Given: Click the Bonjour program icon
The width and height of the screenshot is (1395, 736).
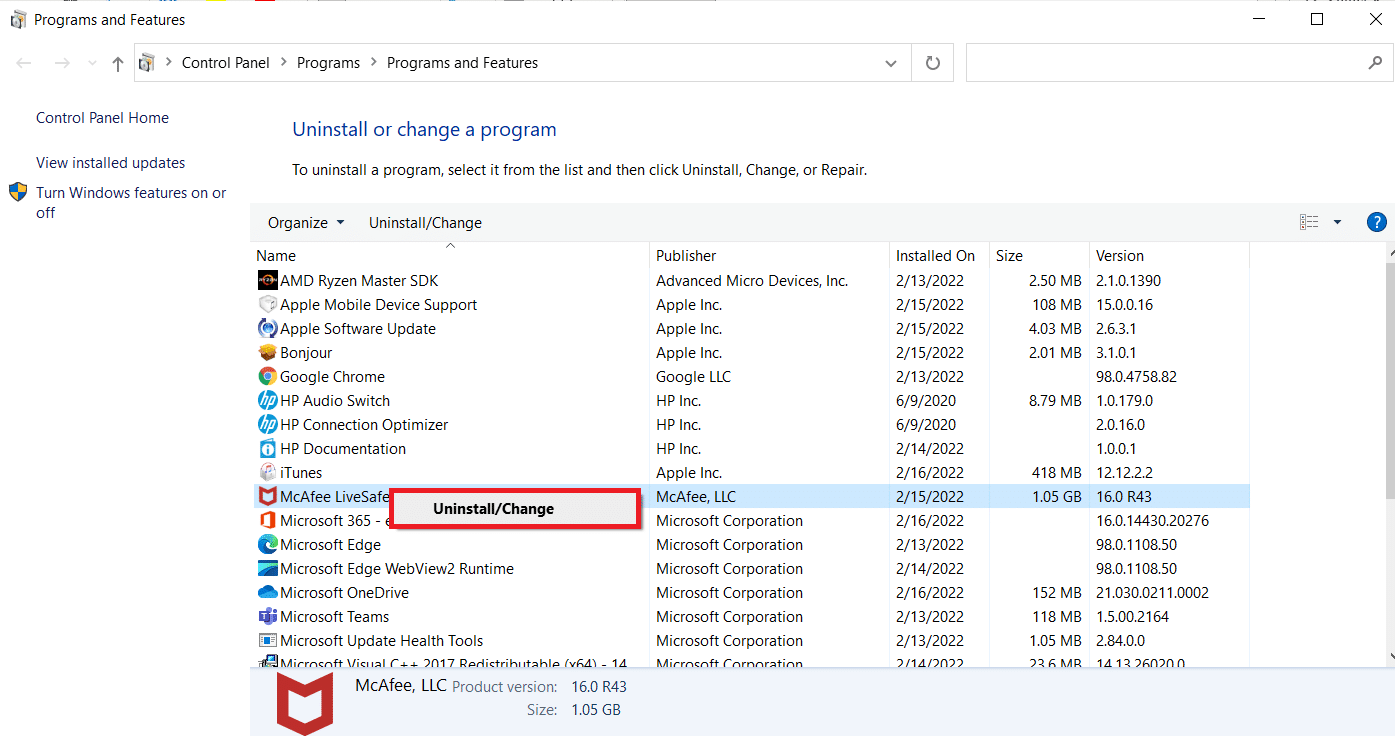Looking at the screenshot, I should coord(267,353).
